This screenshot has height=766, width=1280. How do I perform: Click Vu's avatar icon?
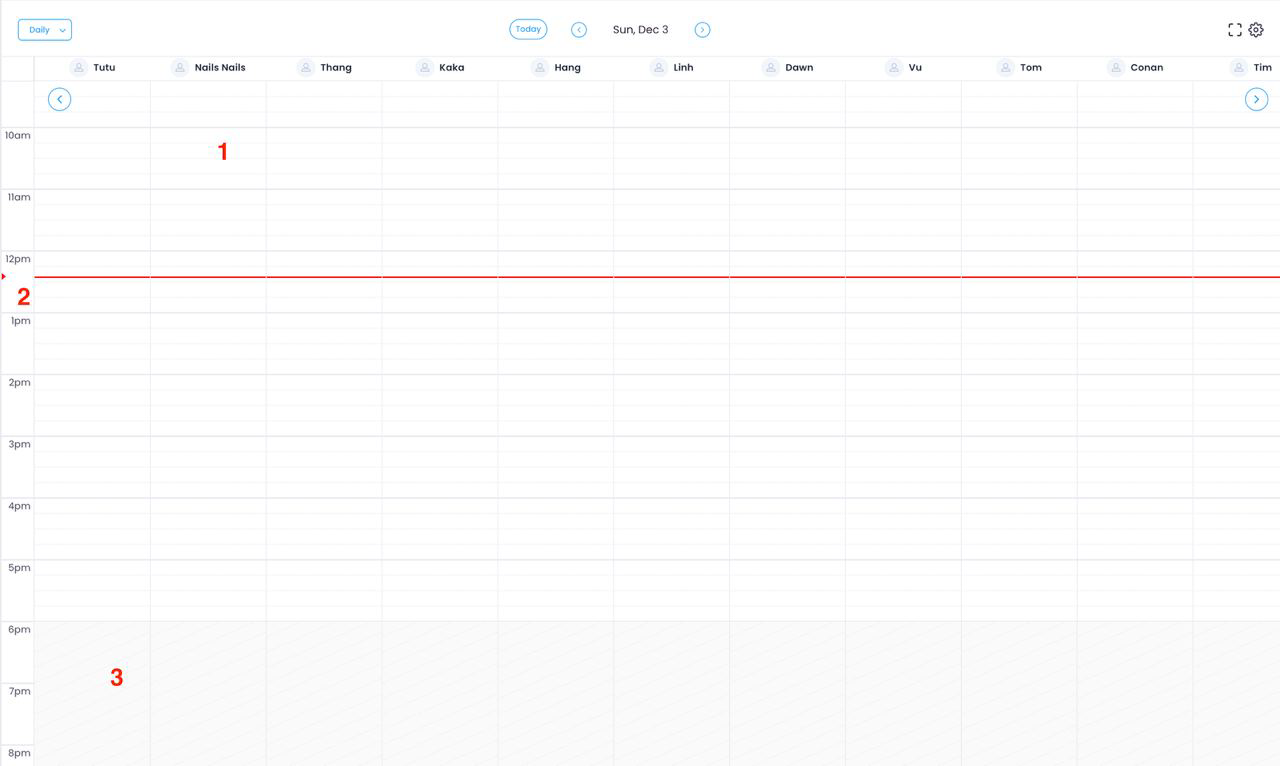click(894, 68)
